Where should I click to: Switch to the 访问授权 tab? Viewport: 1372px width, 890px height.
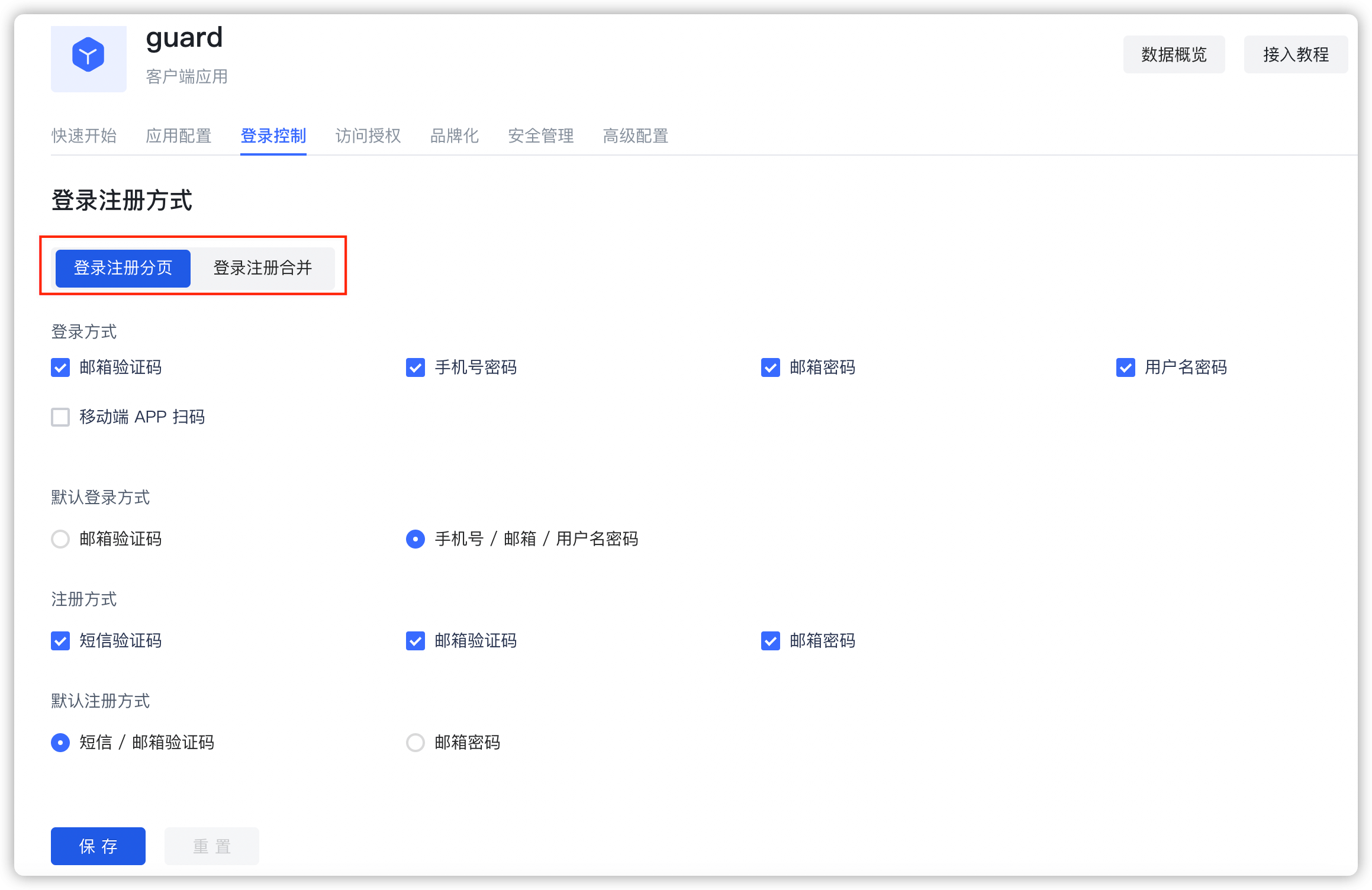pos(368,136)
